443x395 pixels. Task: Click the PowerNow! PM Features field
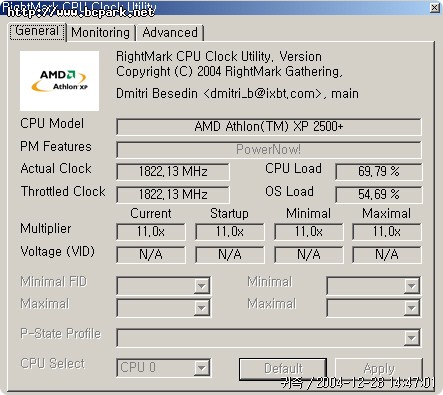[269, 150]
